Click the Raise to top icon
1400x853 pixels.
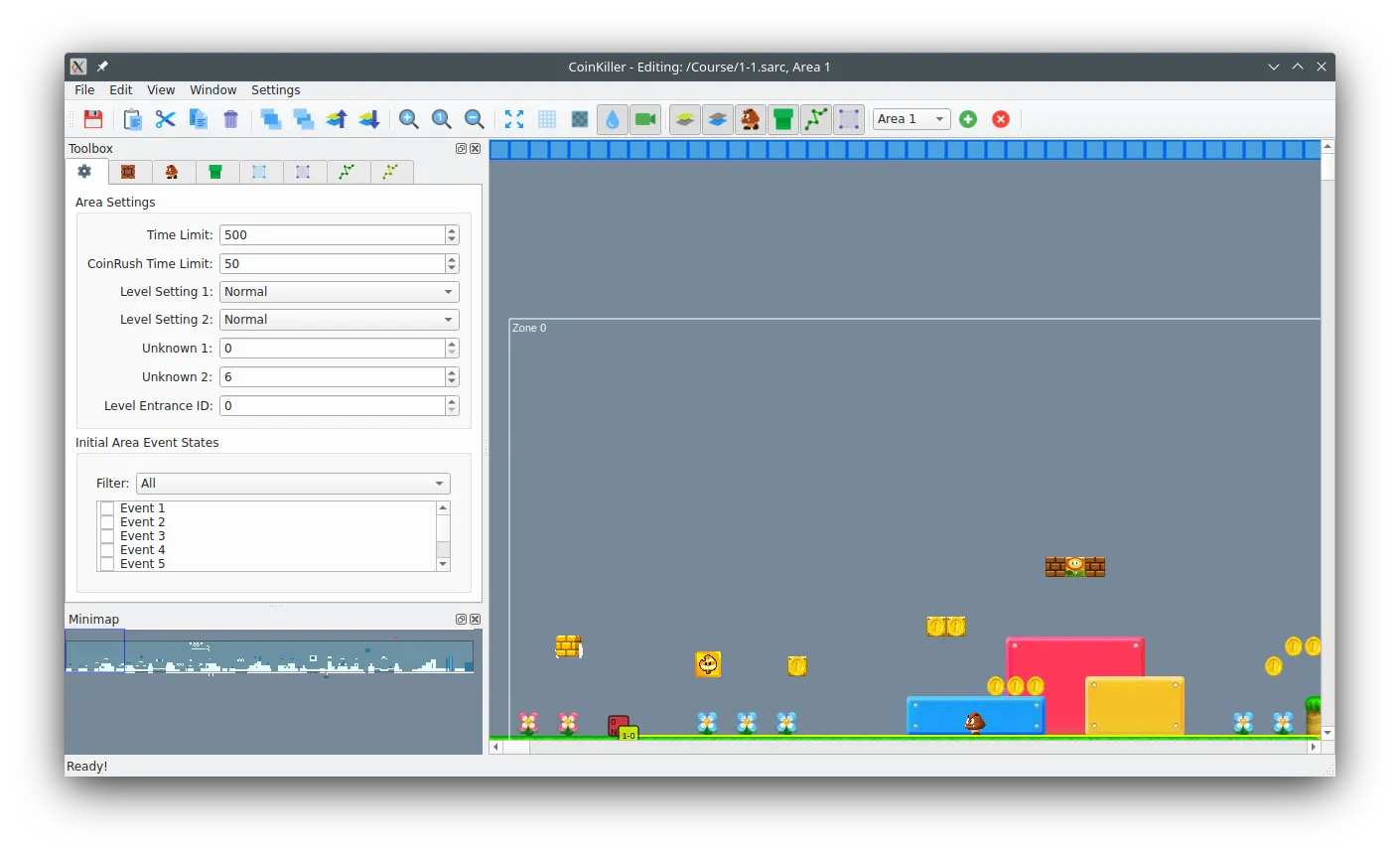click(271, 119)
